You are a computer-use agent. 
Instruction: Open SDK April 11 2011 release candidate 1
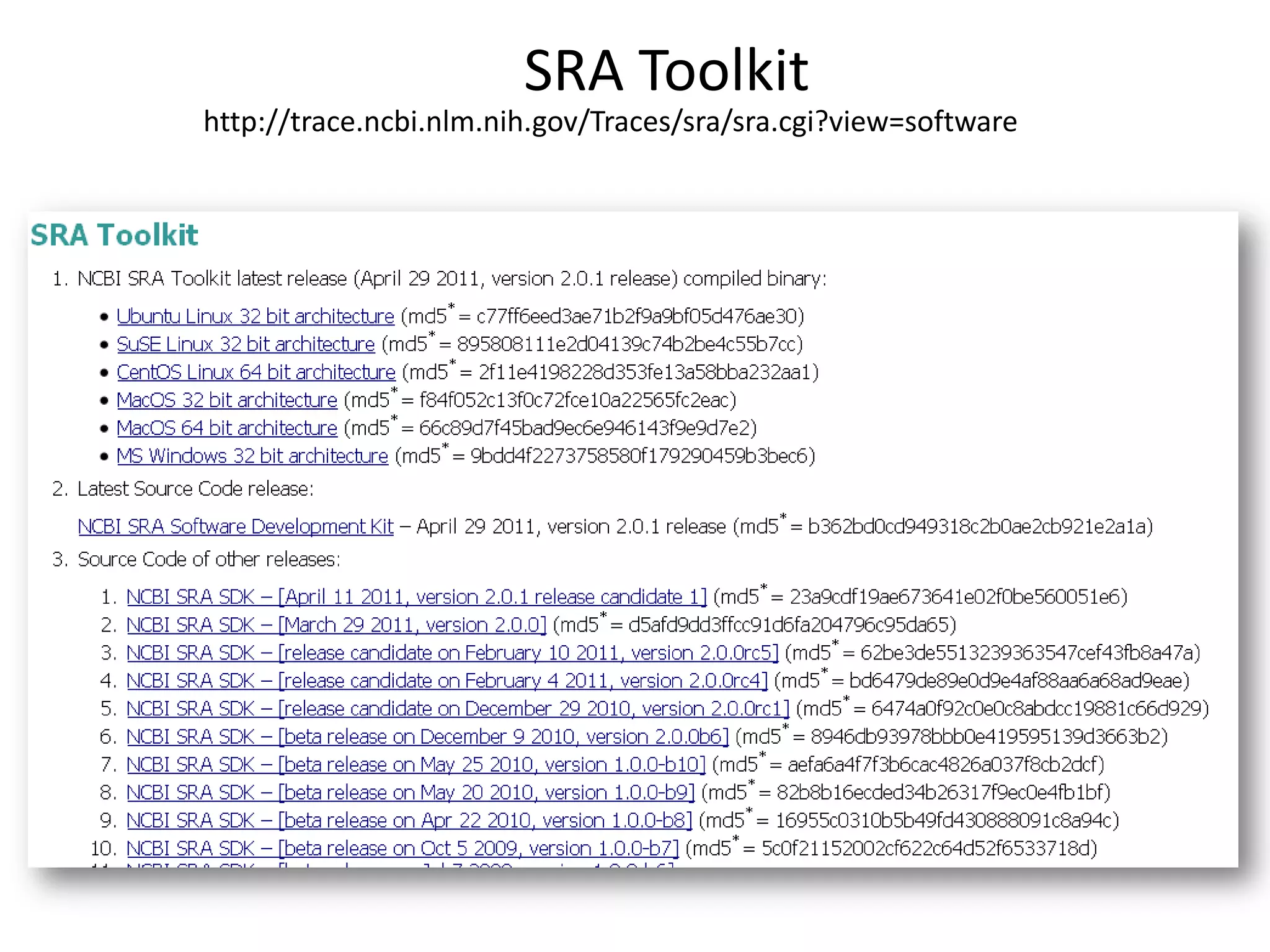coord(416,597)
